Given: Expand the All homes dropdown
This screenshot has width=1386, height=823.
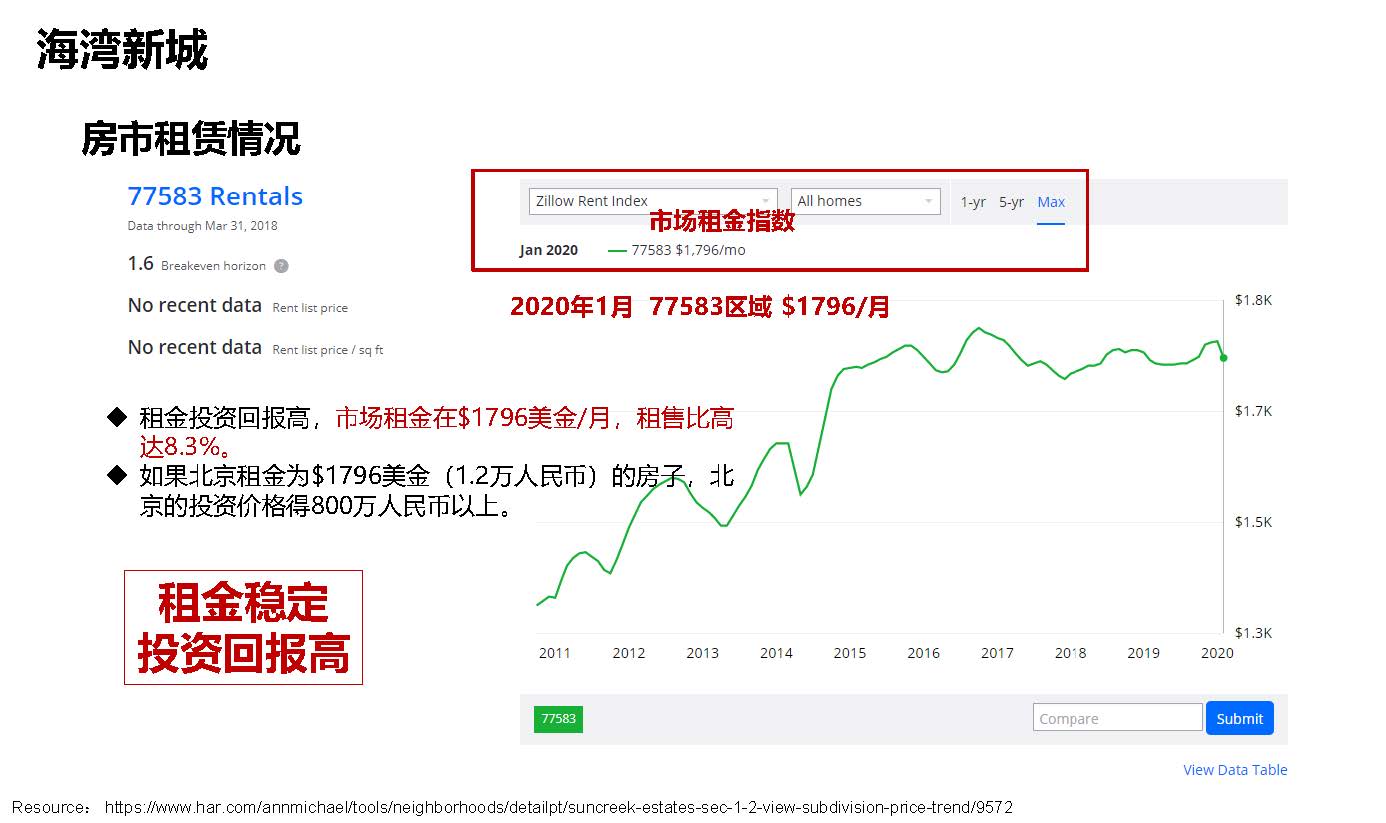Looking at the screenshot, I should tap(865, 201).
